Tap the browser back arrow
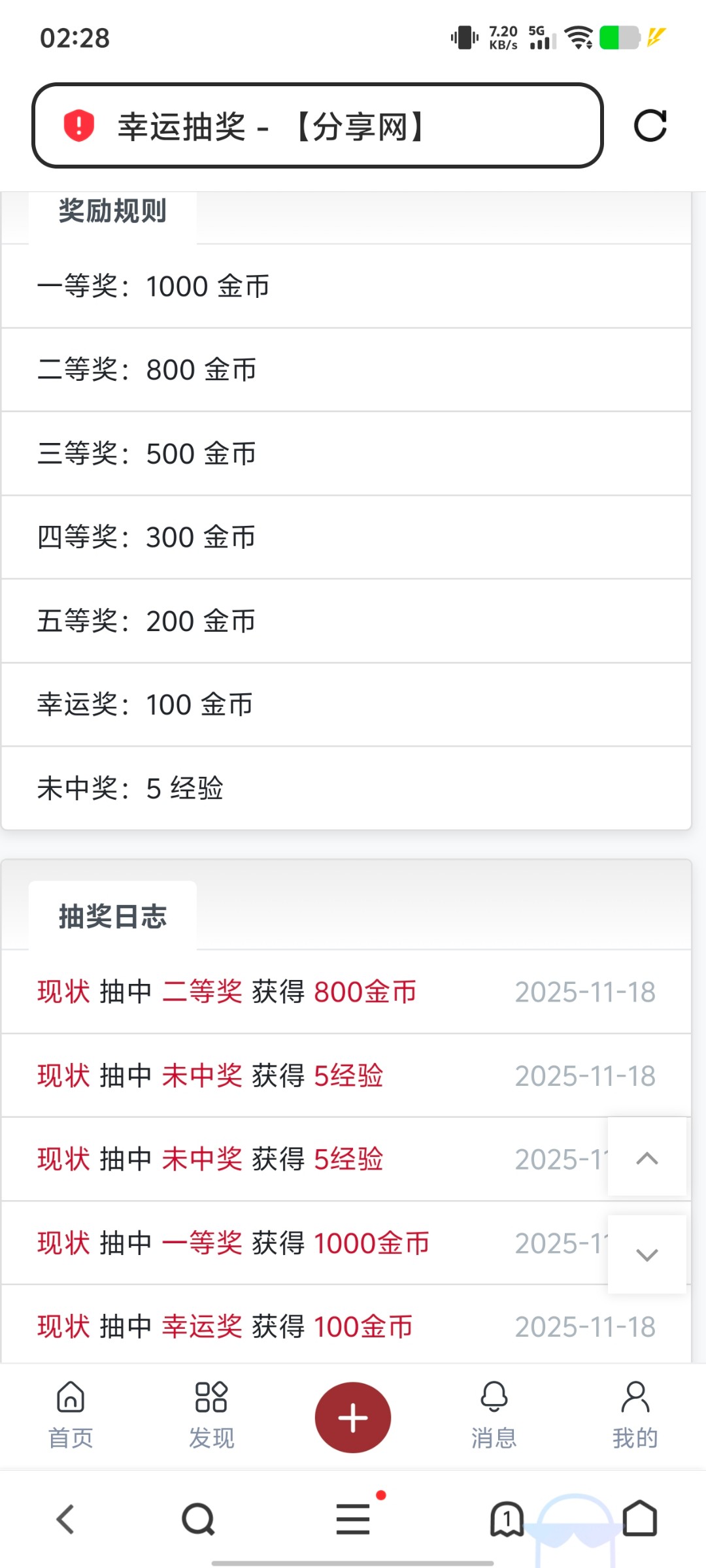Image resolution: width=706 pixels, height=1568 pixels. click(65, 1519)
